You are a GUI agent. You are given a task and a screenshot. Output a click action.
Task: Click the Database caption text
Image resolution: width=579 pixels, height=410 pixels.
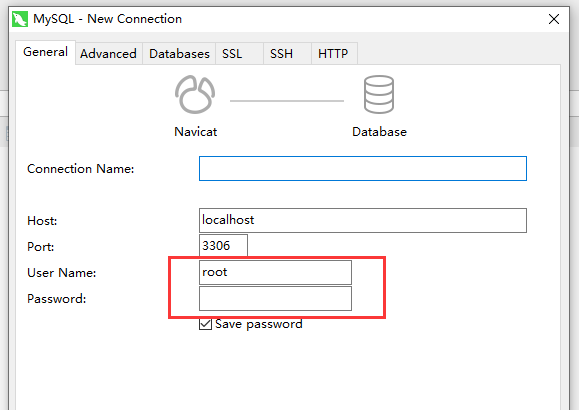(379, 132)
